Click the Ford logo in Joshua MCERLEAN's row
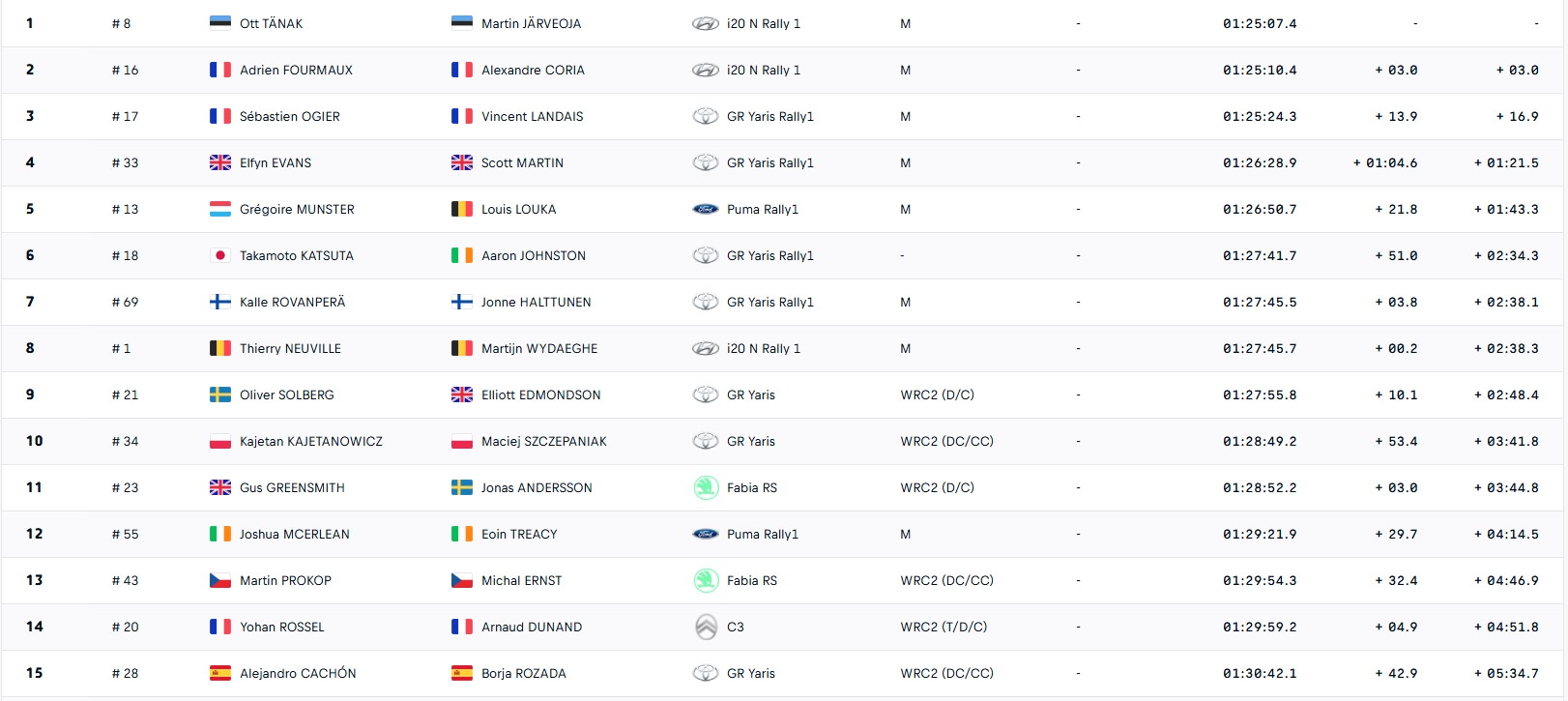Image resolution: width=1568 pixels, height=701 pixels. (x=706, y=534)
